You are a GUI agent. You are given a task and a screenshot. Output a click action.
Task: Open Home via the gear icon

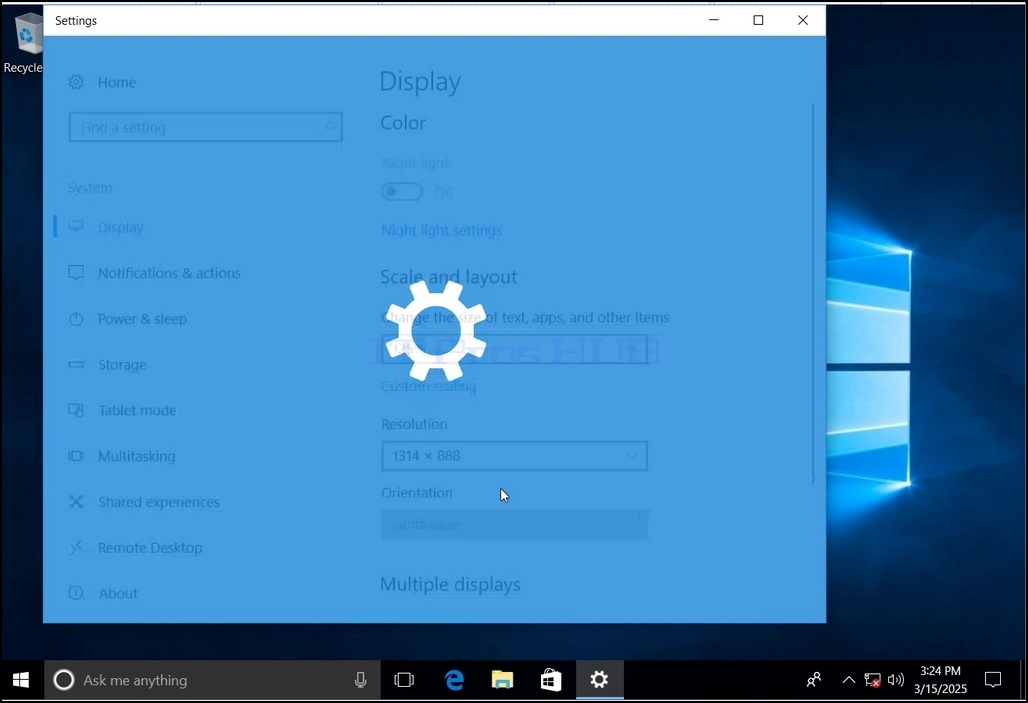[x=76, y=82]
